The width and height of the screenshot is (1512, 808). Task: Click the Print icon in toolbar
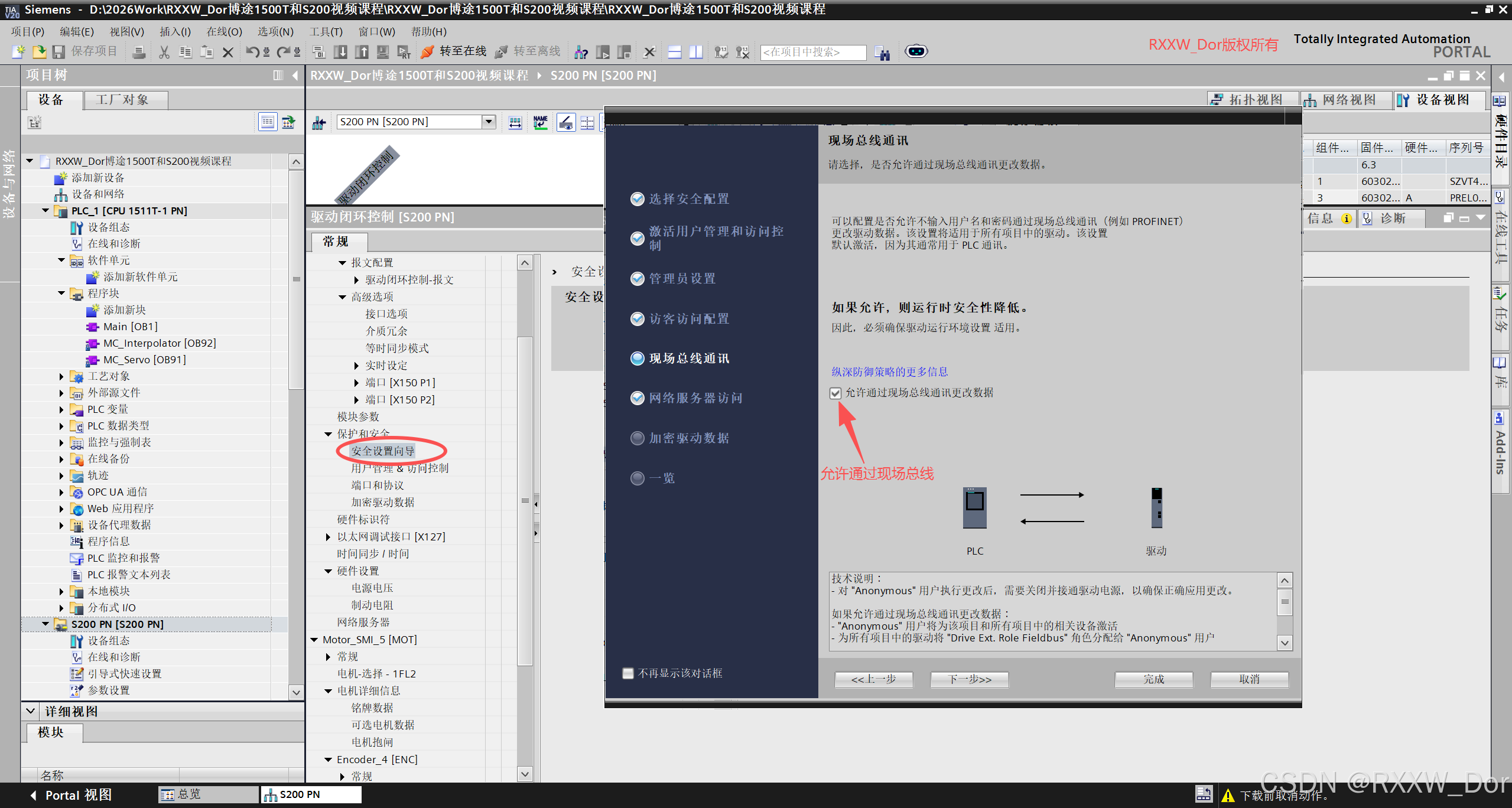tap(139, 53)
